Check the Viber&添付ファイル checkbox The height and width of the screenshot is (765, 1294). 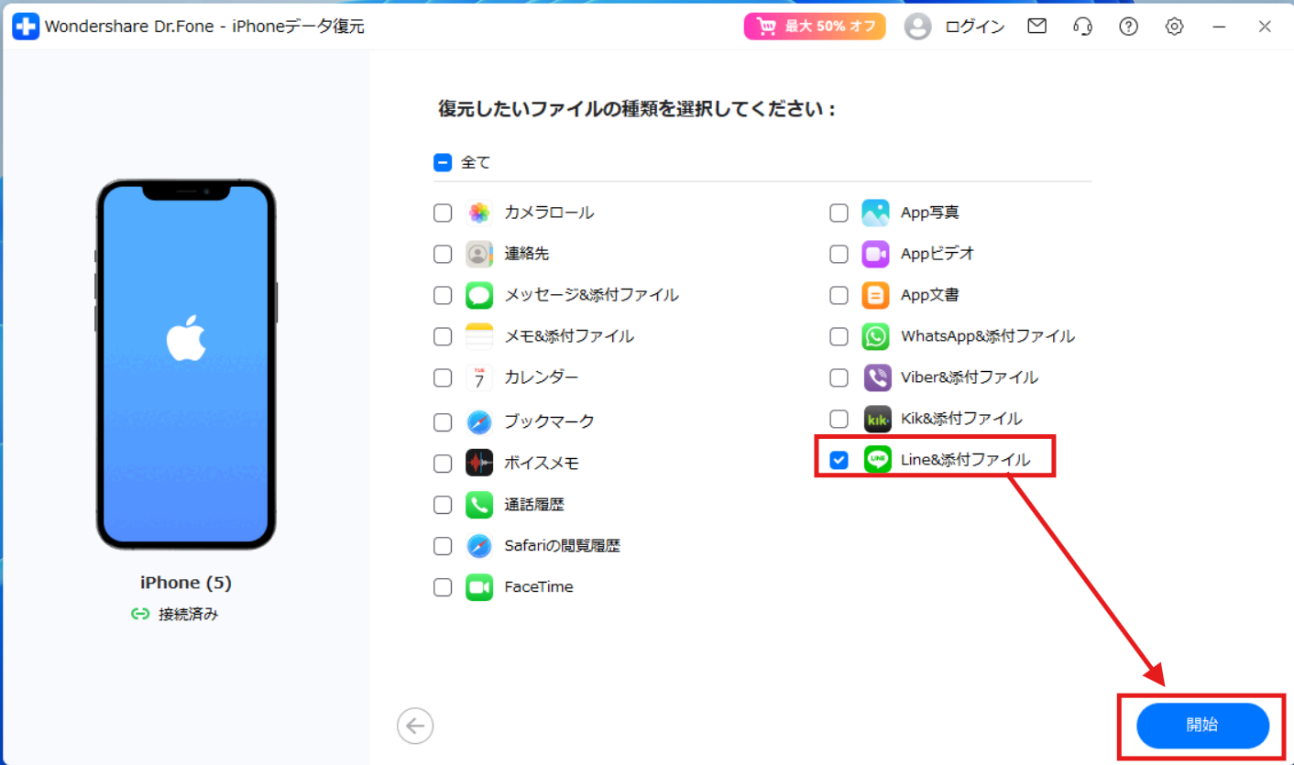pos(839,378)
